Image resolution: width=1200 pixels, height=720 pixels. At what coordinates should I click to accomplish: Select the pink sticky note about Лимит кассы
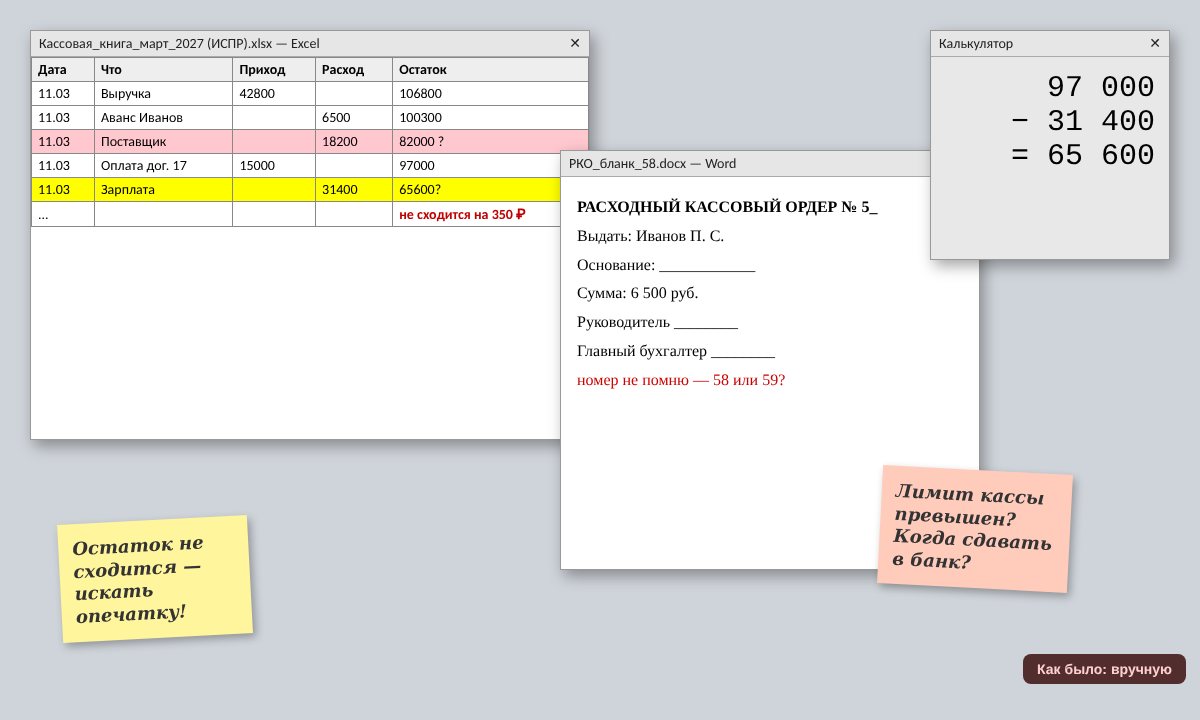click(975, 529)
